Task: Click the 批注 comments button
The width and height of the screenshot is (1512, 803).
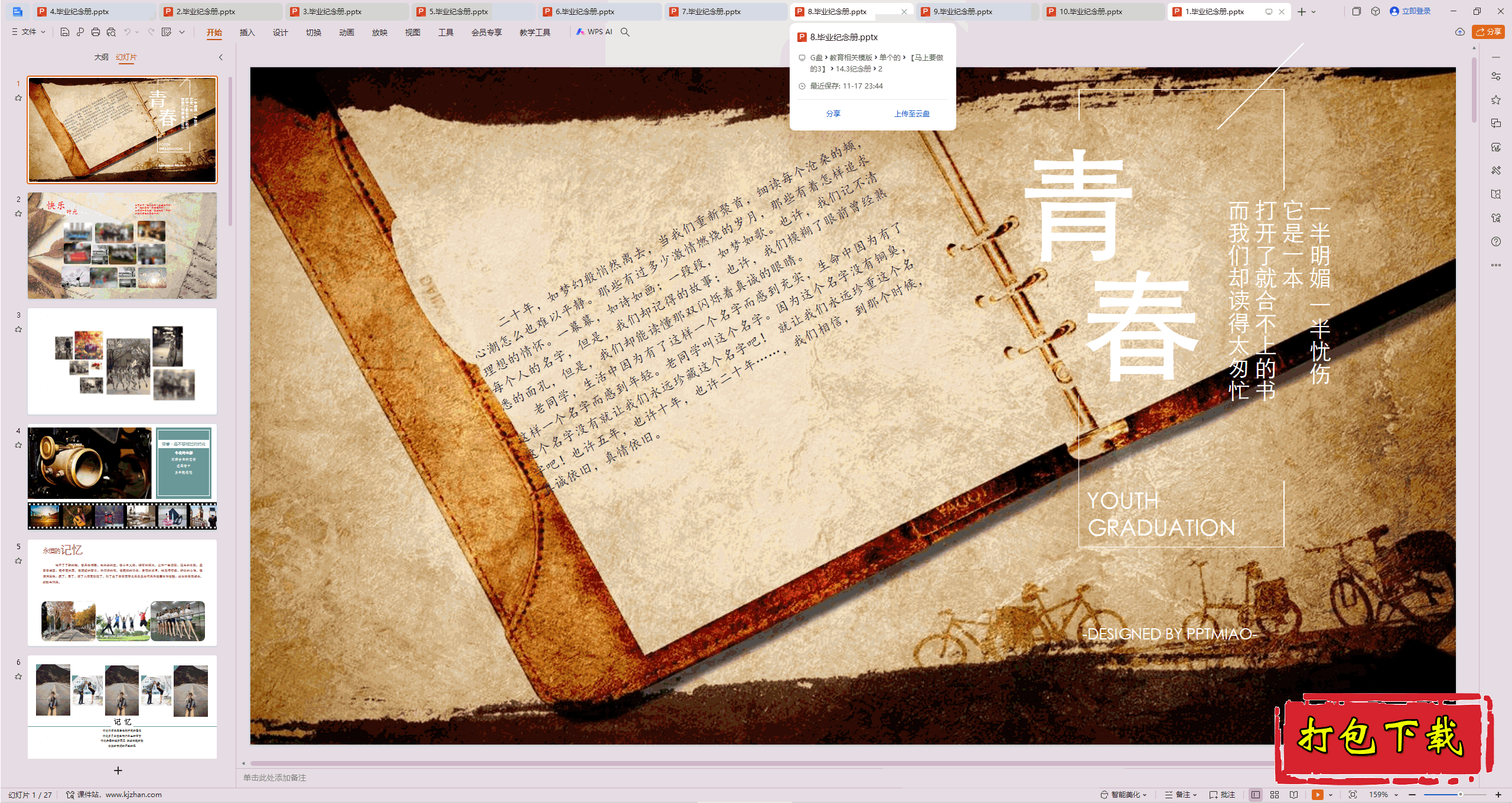Action: (1222, 795)
